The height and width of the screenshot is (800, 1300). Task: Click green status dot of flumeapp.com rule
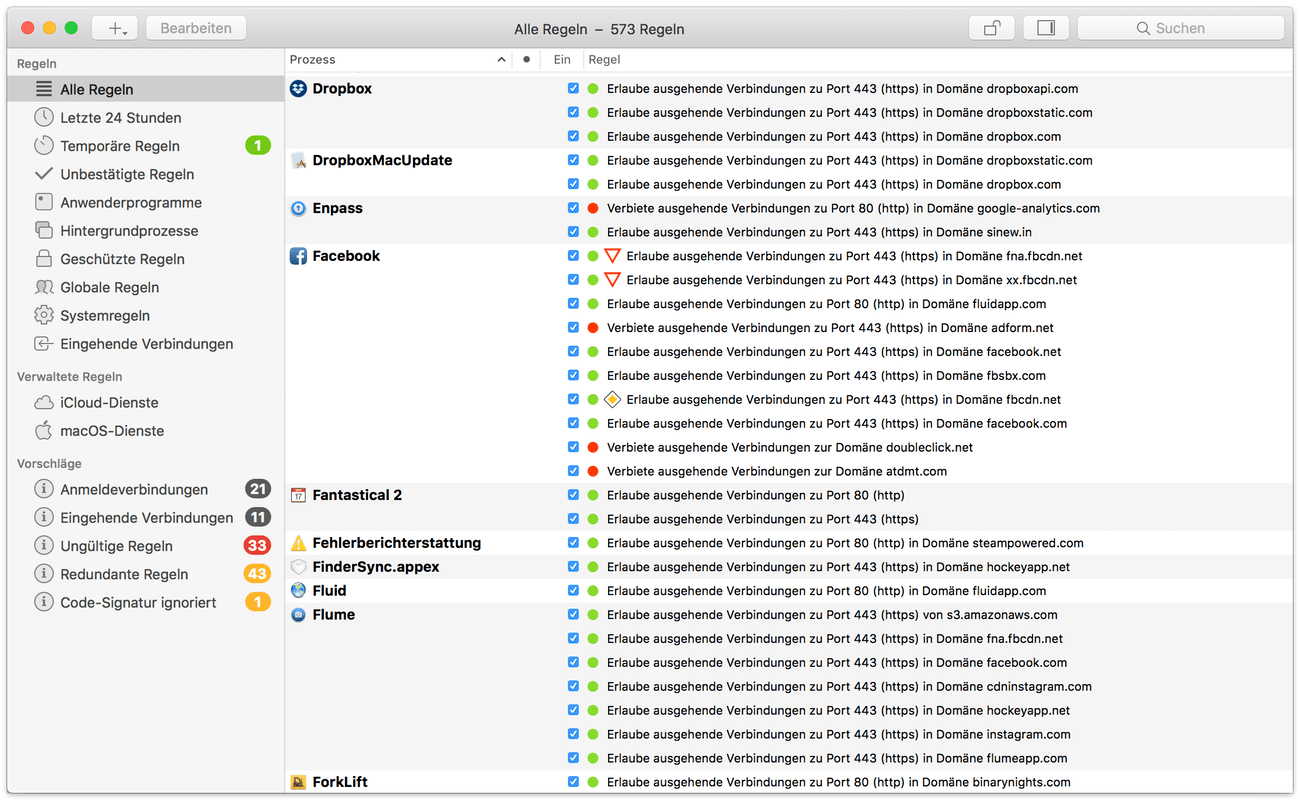pos(593,758)
